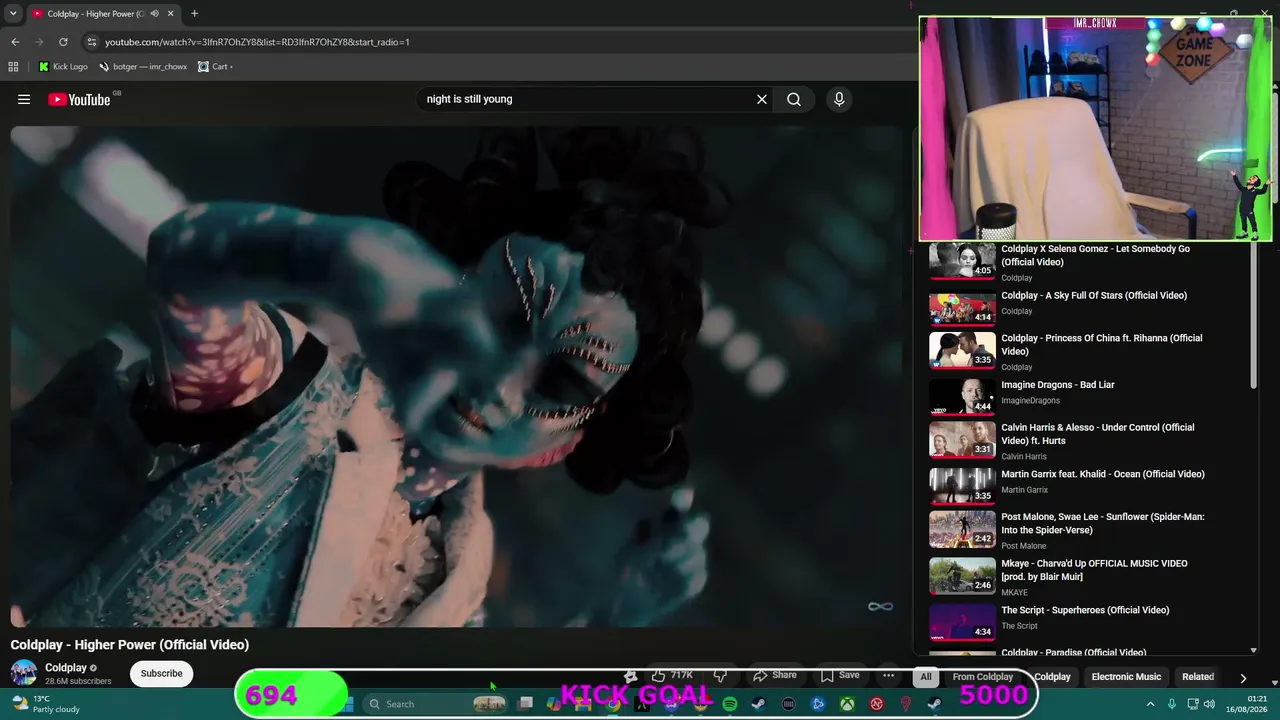Open more actions ellipsis menu
The image size is (1280, 720).
click(x=888, y=676)
